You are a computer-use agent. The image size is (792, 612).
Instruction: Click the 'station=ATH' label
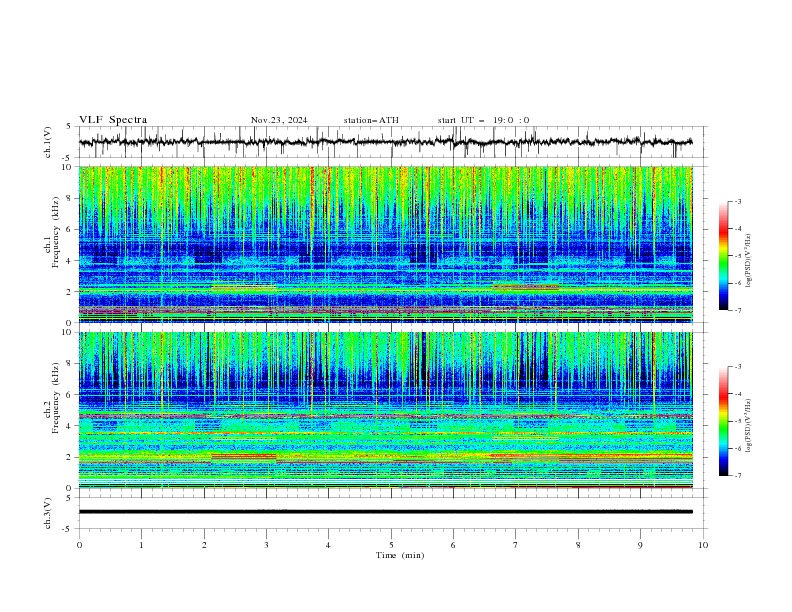(x=371, y=120)
